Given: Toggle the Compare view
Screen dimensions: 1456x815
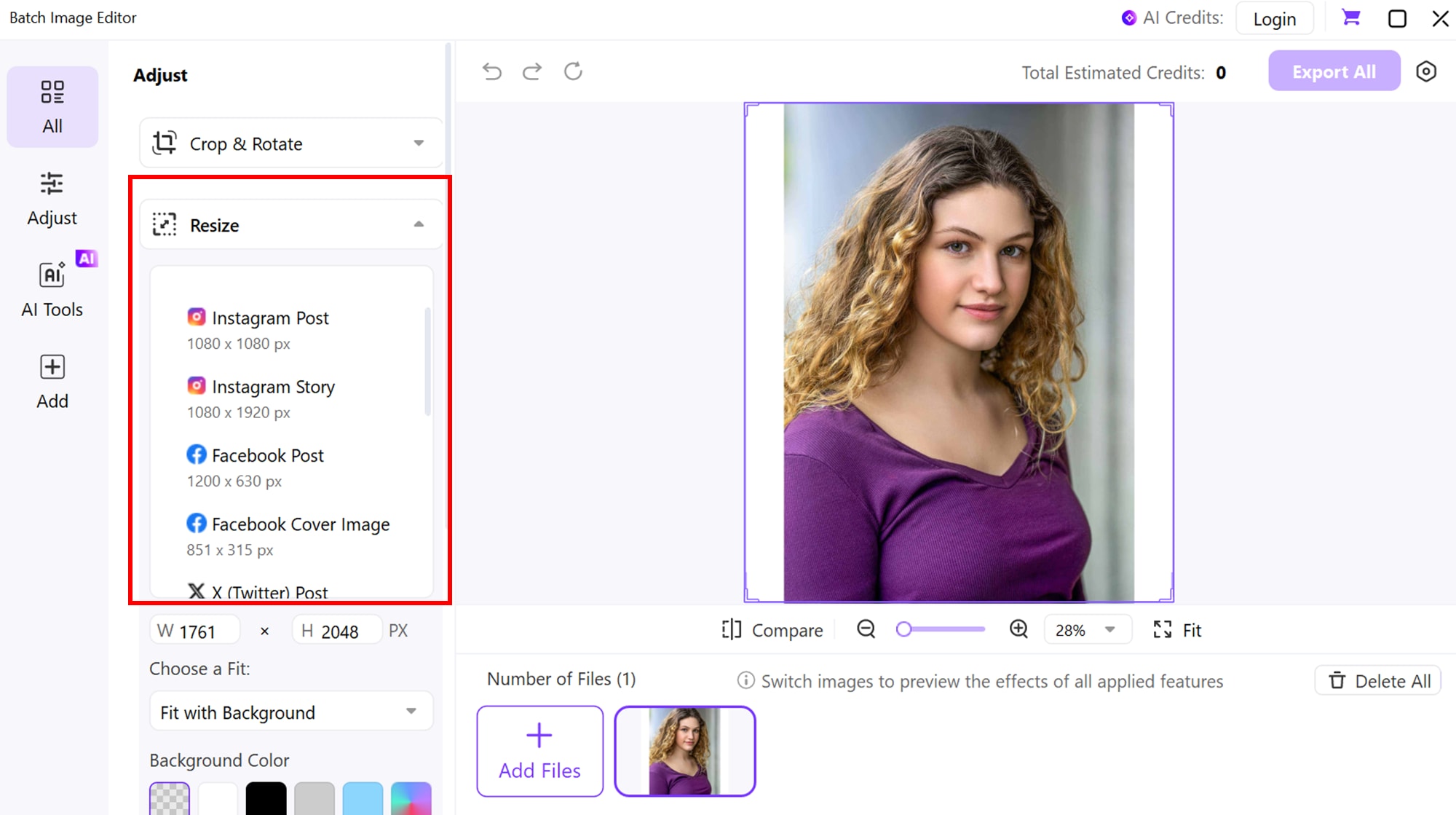Looking at the screenshot, I should pos(772,630).
